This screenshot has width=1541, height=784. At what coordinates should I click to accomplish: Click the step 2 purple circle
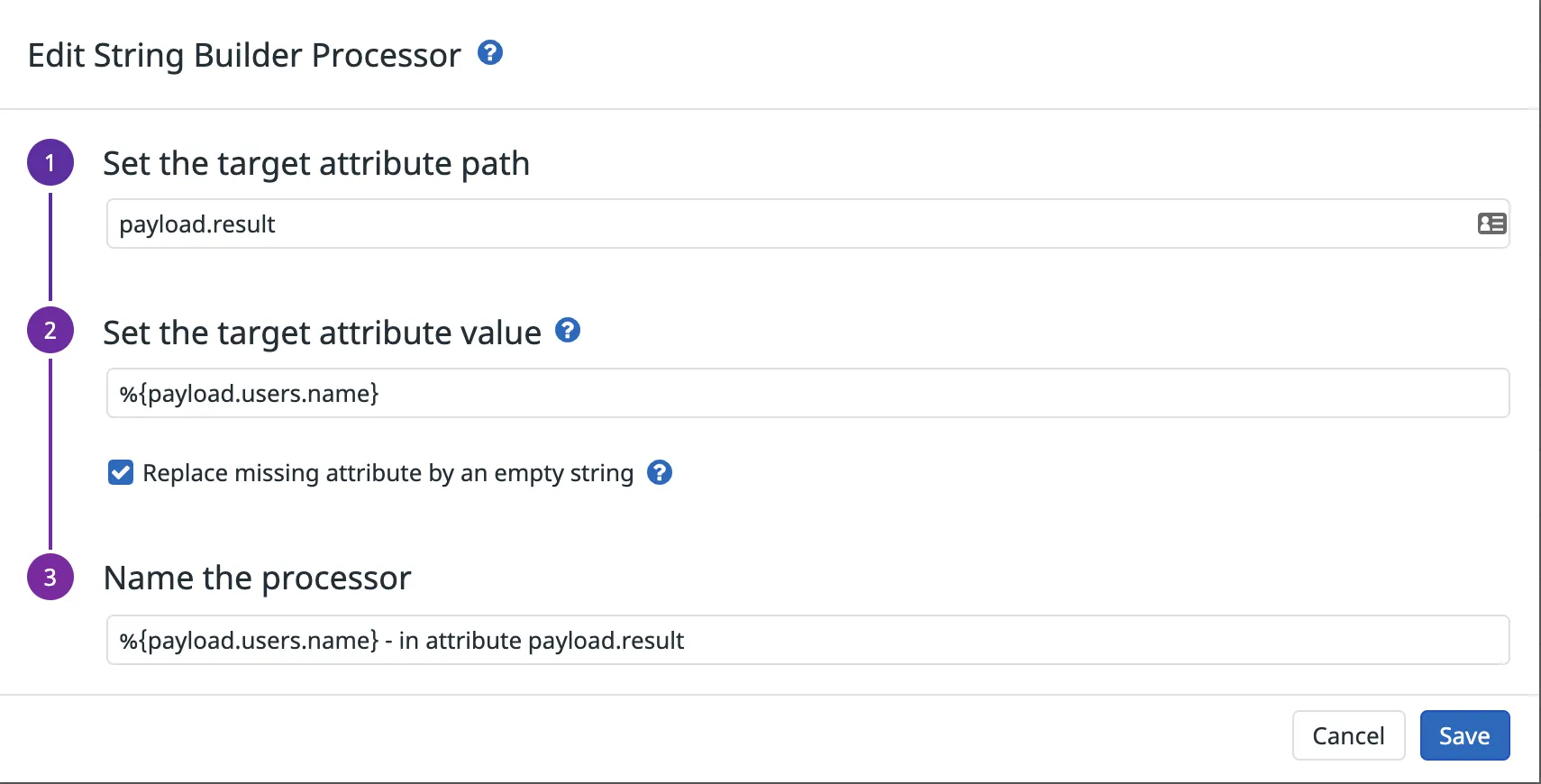(x=50, y=331)
